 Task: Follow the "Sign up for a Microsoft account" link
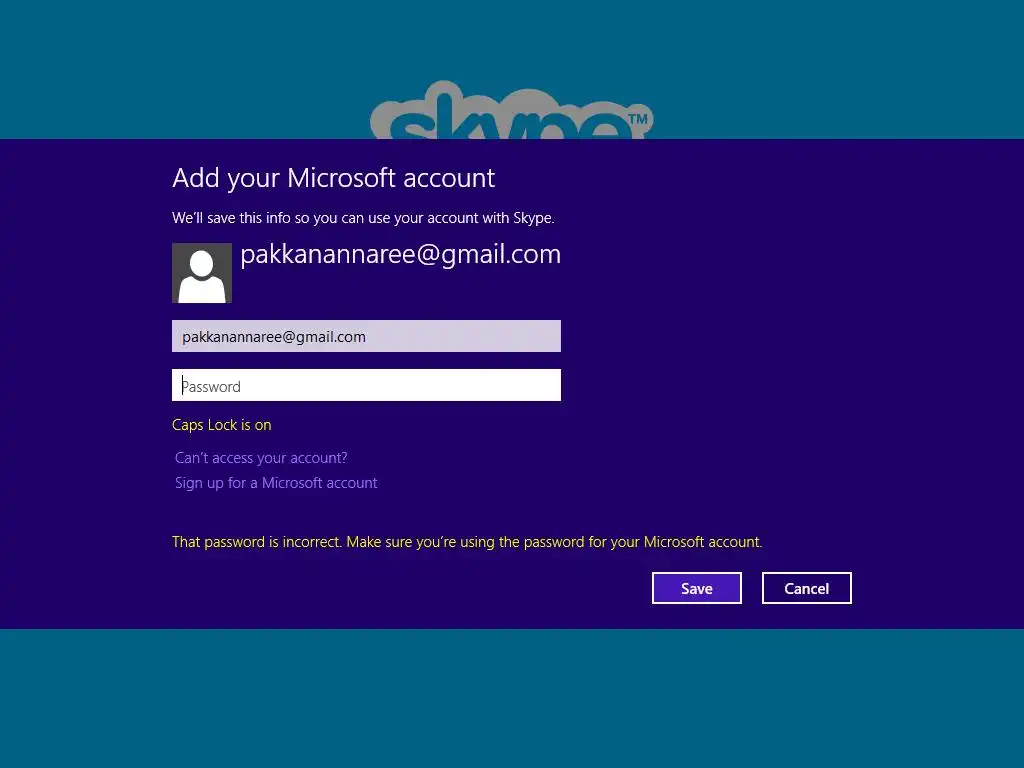click(276, 483)
